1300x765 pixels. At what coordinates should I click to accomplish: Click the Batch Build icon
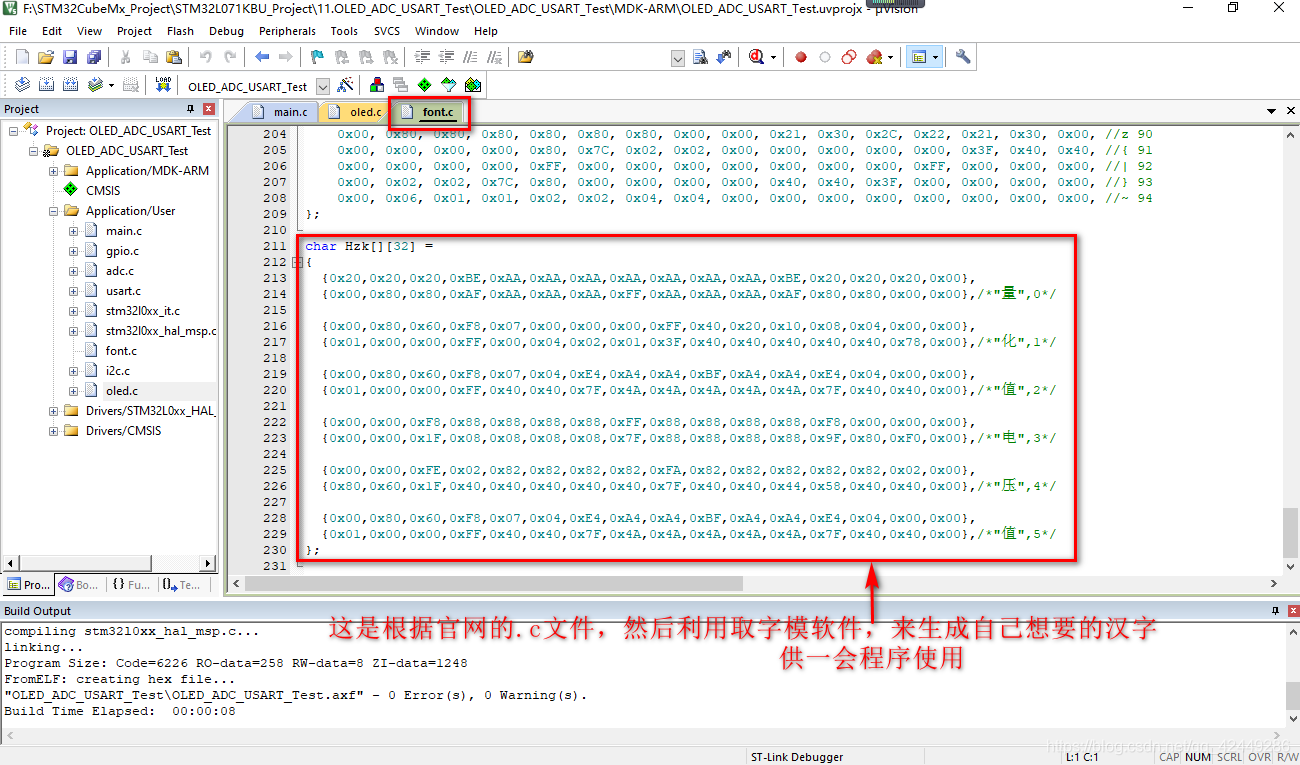tap(95, 85)
